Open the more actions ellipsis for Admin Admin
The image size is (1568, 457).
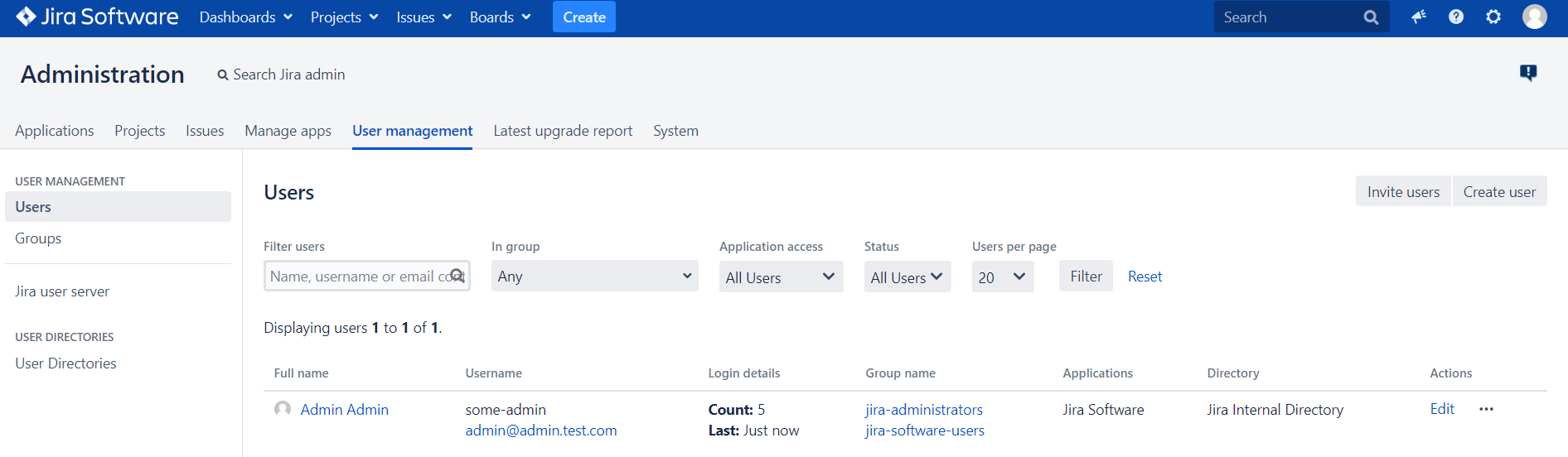1486,409
